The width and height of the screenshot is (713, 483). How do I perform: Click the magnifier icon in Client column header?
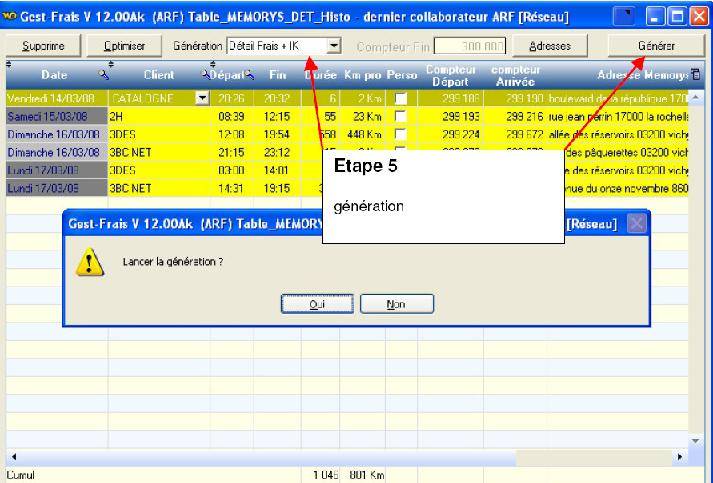click(x=206, y=75)
